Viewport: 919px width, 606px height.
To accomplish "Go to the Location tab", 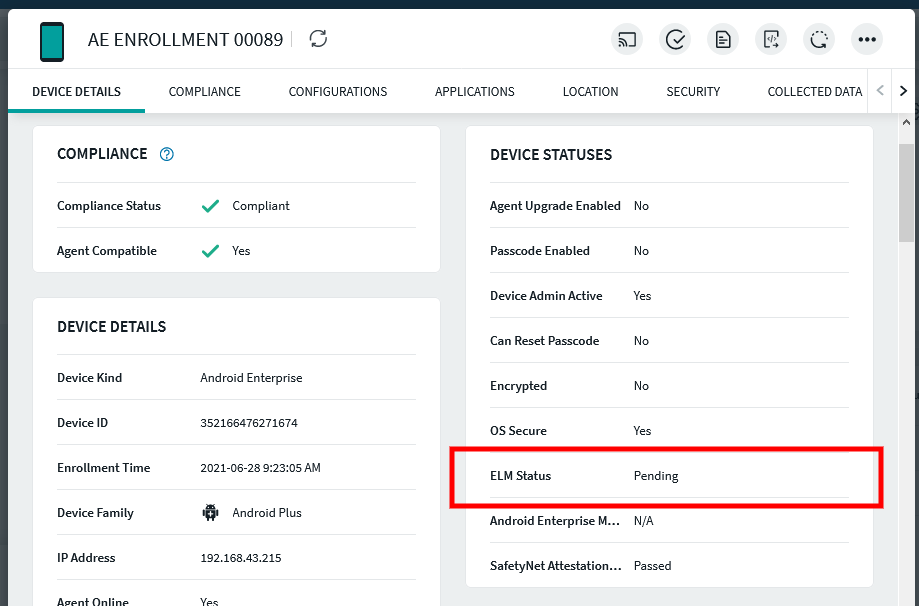I will 590,92.
